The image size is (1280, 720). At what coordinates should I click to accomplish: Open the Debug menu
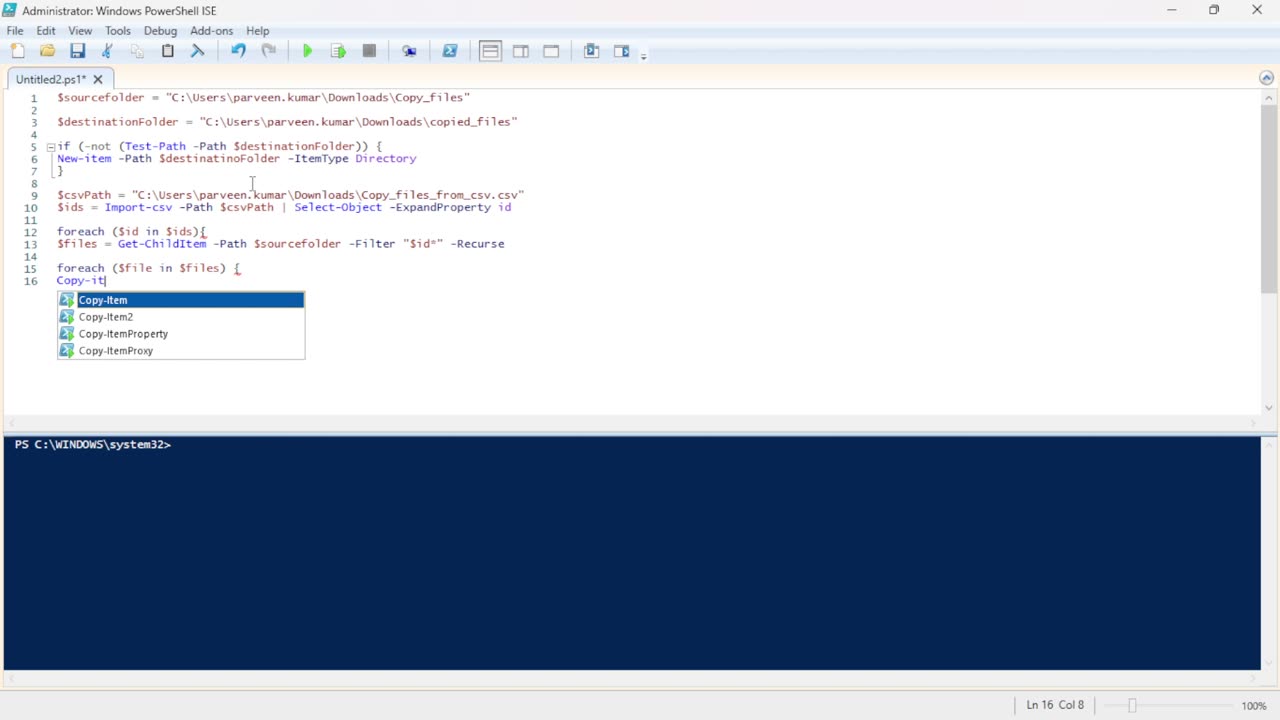(x=160, y=31)
